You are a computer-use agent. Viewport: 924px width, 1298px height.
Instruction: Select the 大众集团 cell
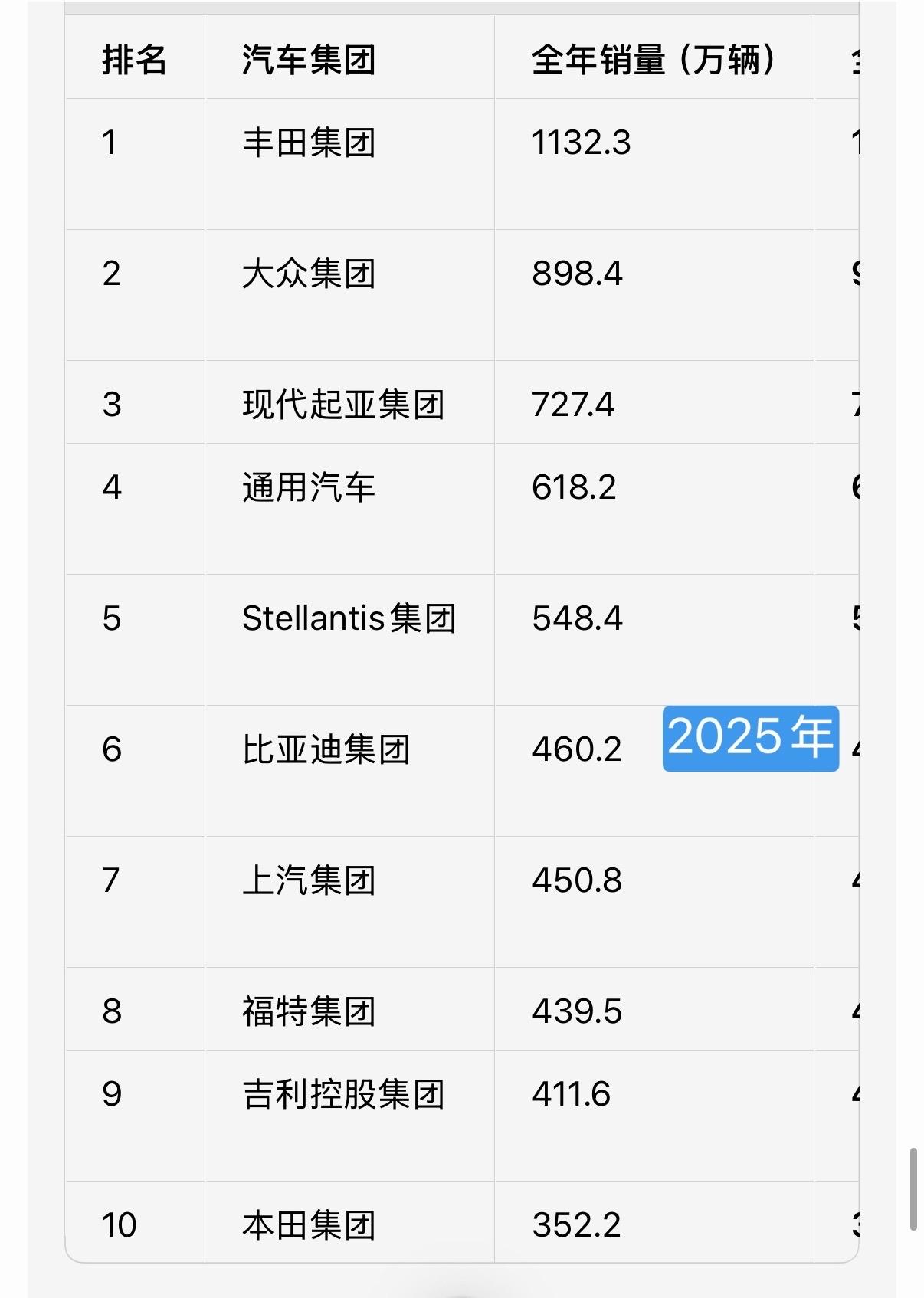[x=349, y=295]
